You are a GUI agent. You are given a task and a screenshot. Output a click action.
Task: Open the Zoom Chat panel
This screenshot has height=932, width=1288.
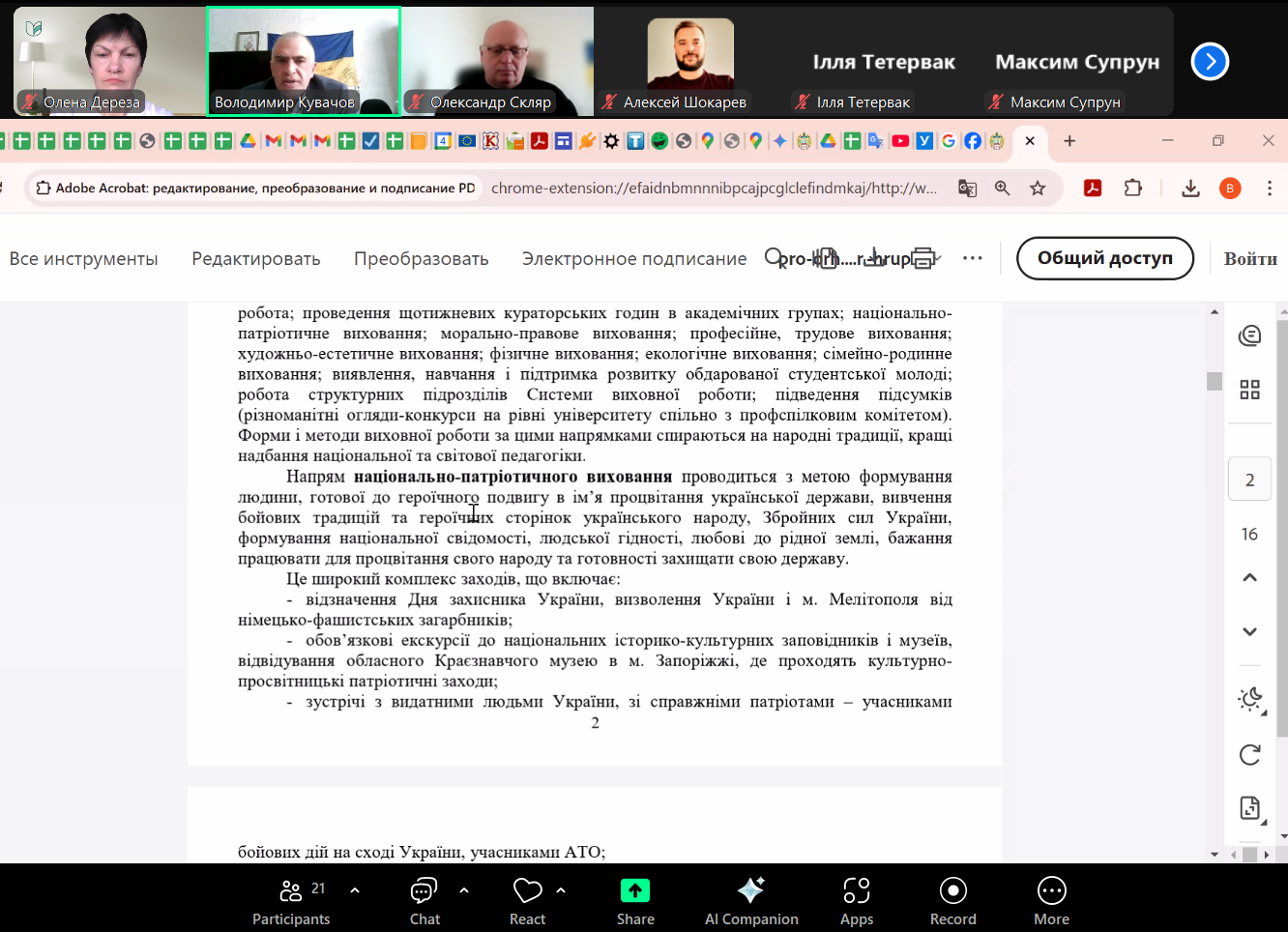[x=424, y=900]
